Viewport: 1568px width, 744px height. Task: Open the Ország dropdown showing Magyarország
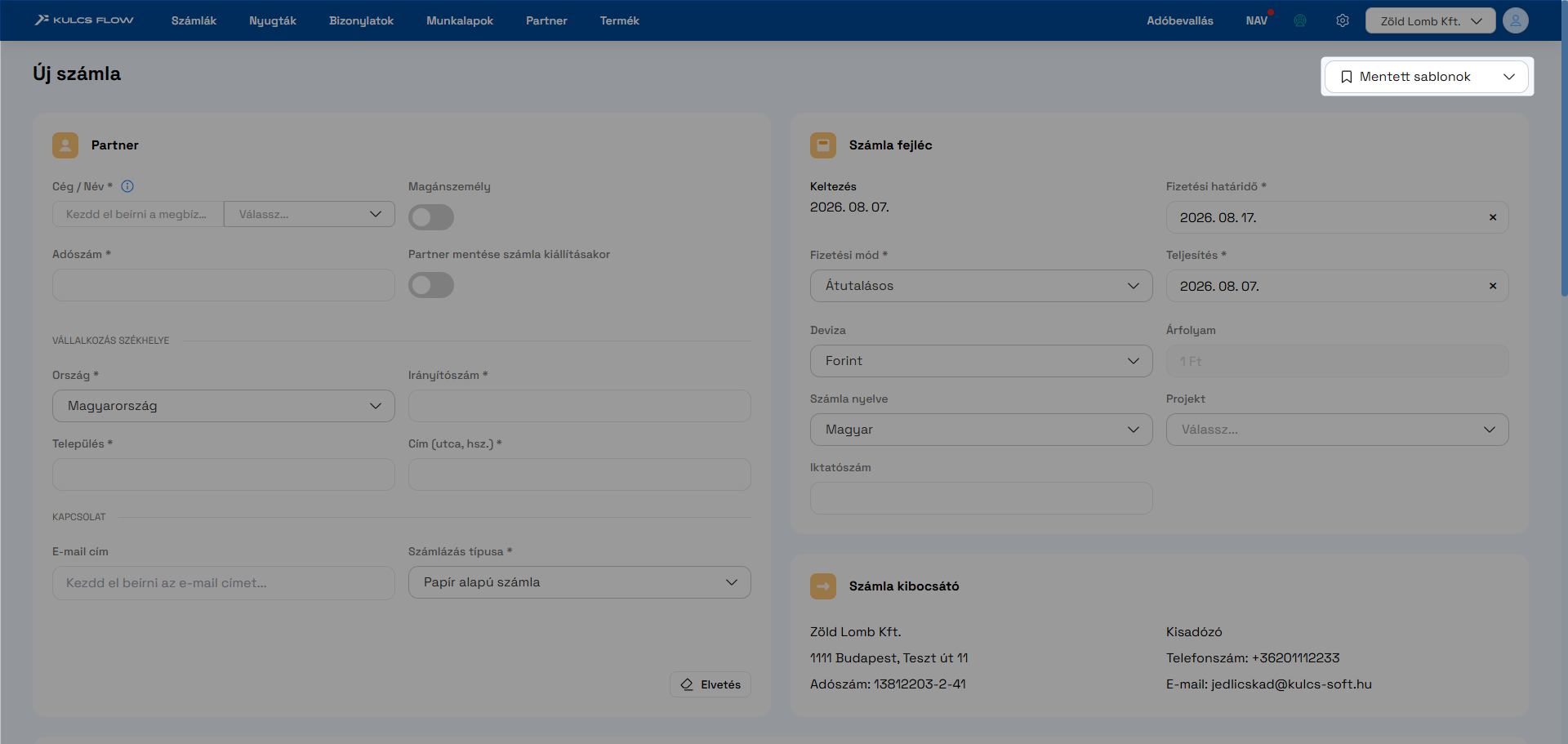pos(224,406)
